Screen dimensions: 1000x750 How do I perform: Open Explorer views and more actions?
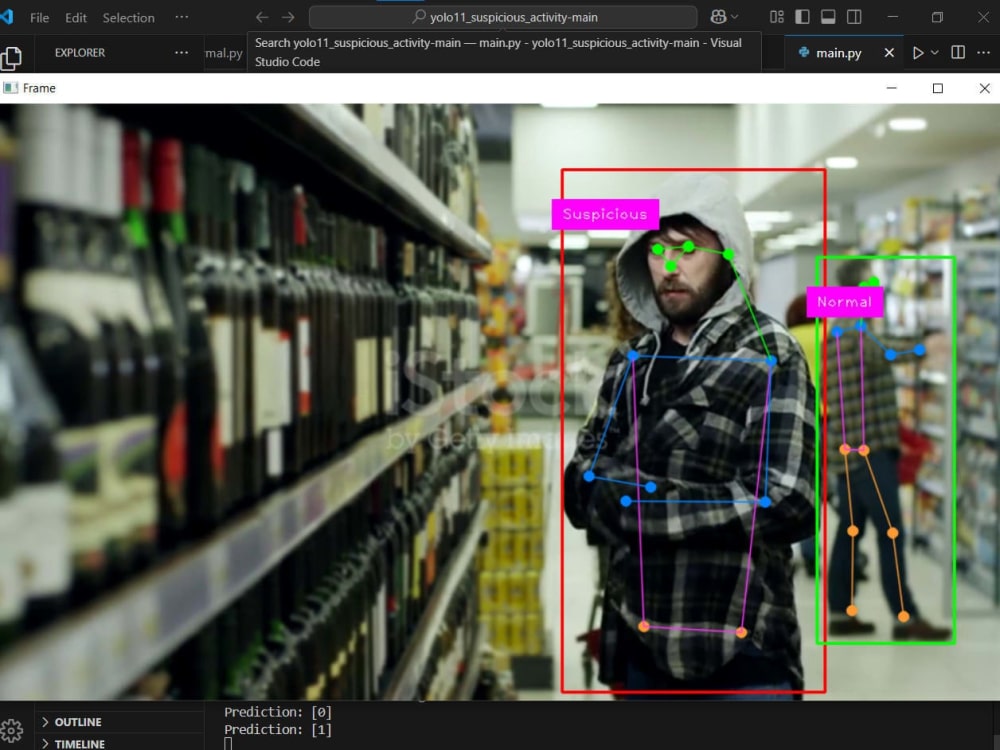182,52
